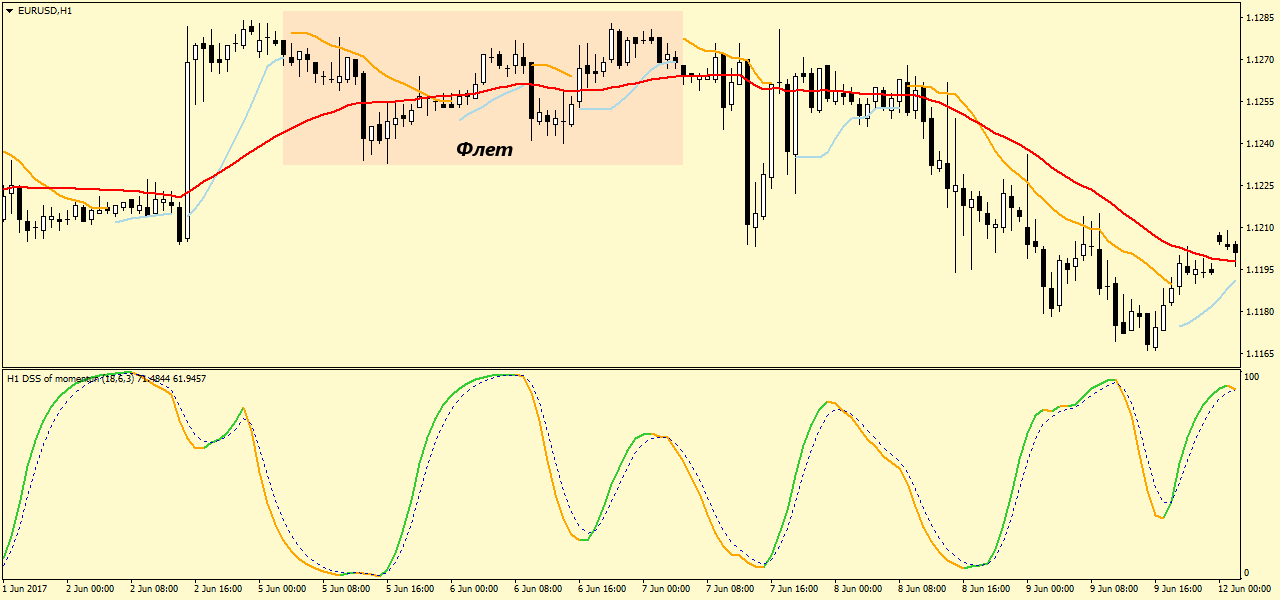Click the 9 Jun 08:00 time label
Viewport: 1280px width, 600px height.
point(1113,589)
